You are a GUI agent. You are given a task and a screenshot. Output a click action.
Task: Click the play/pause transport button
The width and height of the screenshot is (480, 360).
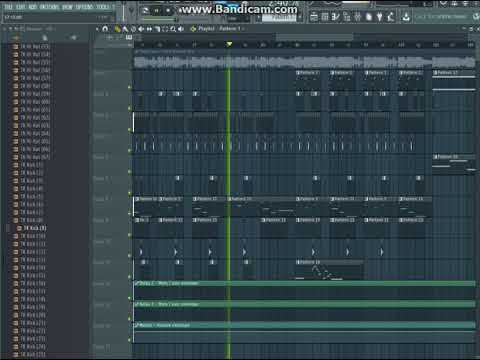pyautogui.click(x=157, y=10)
